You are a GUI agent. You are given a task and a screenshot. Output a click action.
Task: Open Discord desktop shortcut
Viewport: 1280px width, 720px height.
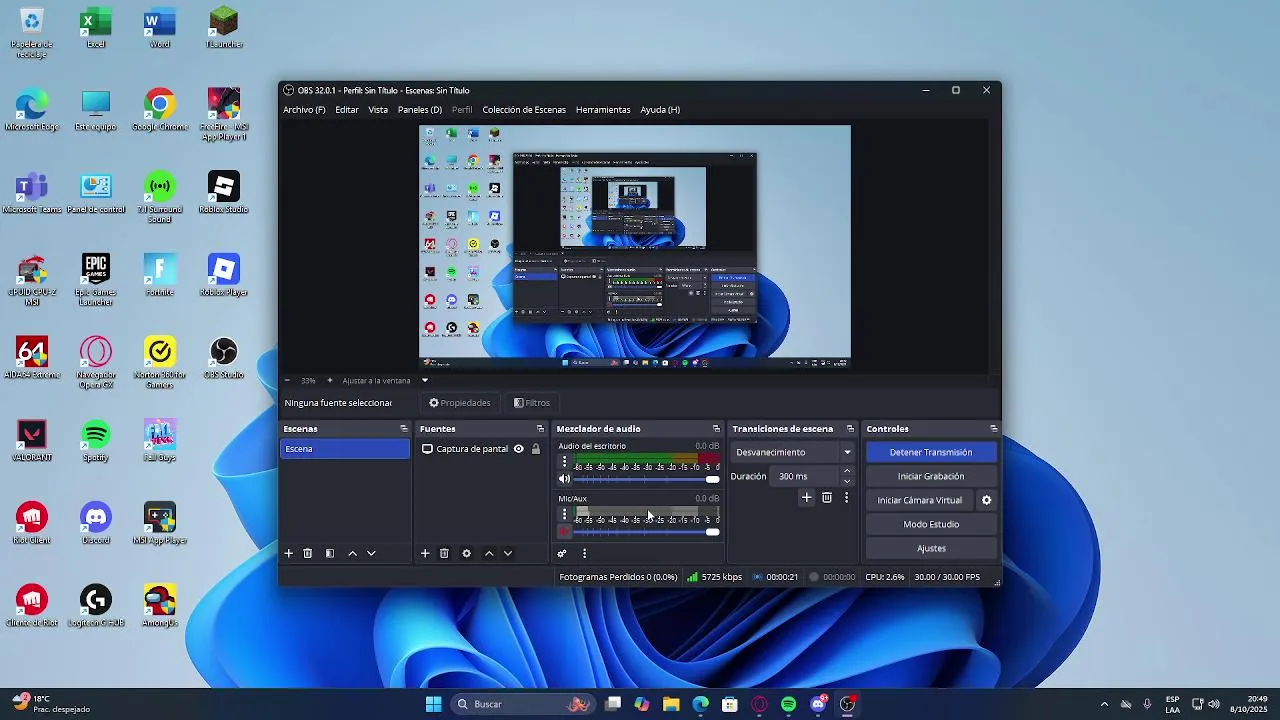click(96, 524)
